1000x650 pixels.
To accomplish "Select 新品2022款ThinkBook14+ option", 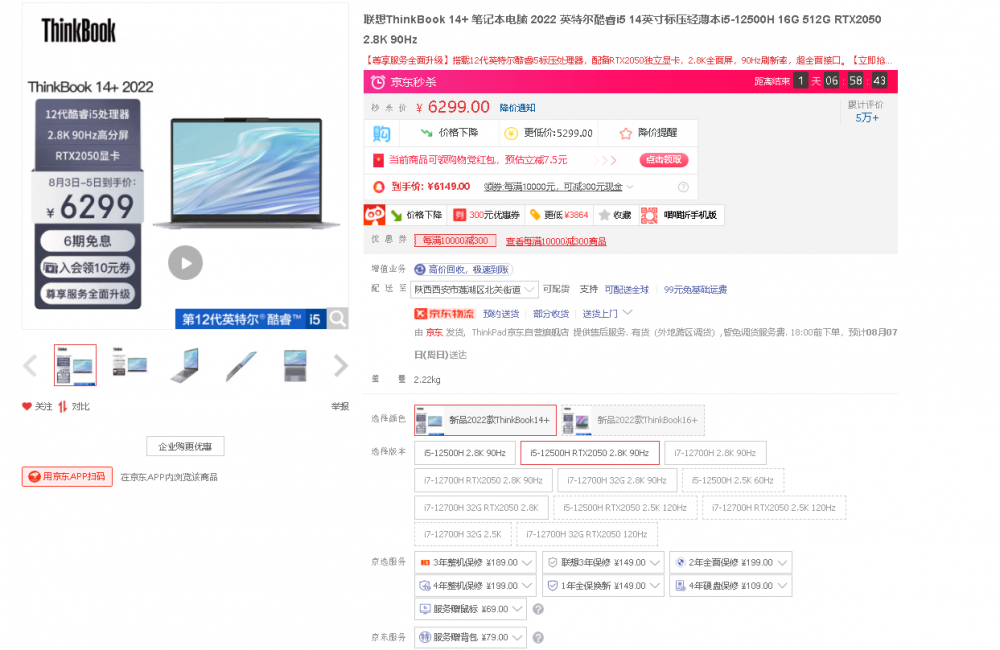I will point(485,420).
